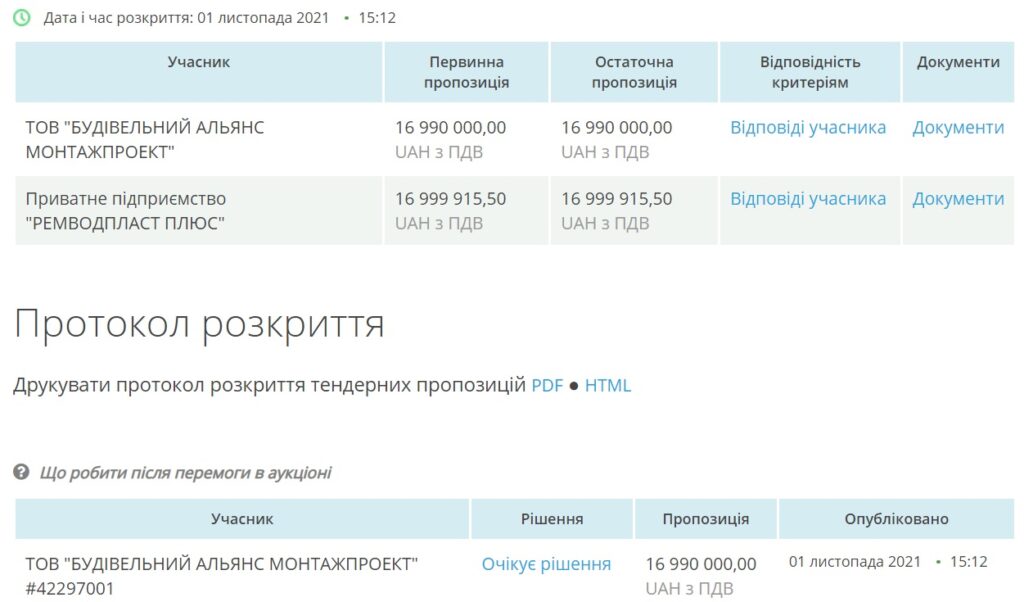Open Документи link for БУДІВЕЛЬНИЙ АЛЬЯНС МОНТАЖПРОЕКТ
The height and width of the screenshot is (602, 1024).
tap(958, 128)
